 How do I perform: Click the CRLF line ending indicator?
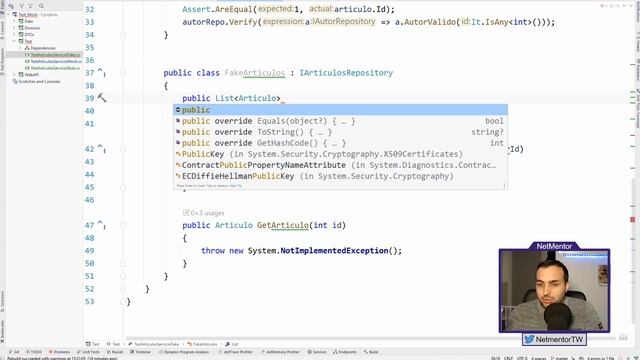tap(508, 358)
